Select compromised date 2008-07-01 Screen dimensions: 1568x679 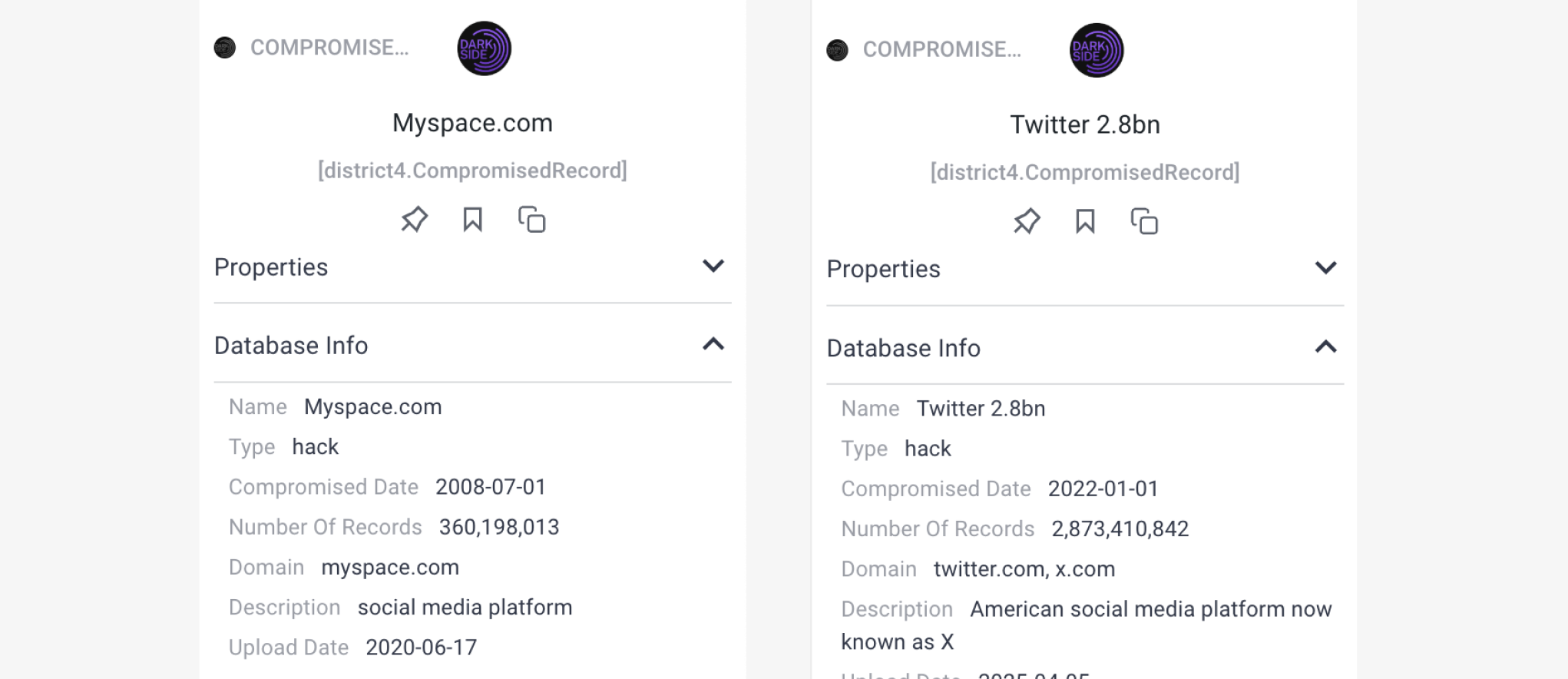click(x=491, y=487)
